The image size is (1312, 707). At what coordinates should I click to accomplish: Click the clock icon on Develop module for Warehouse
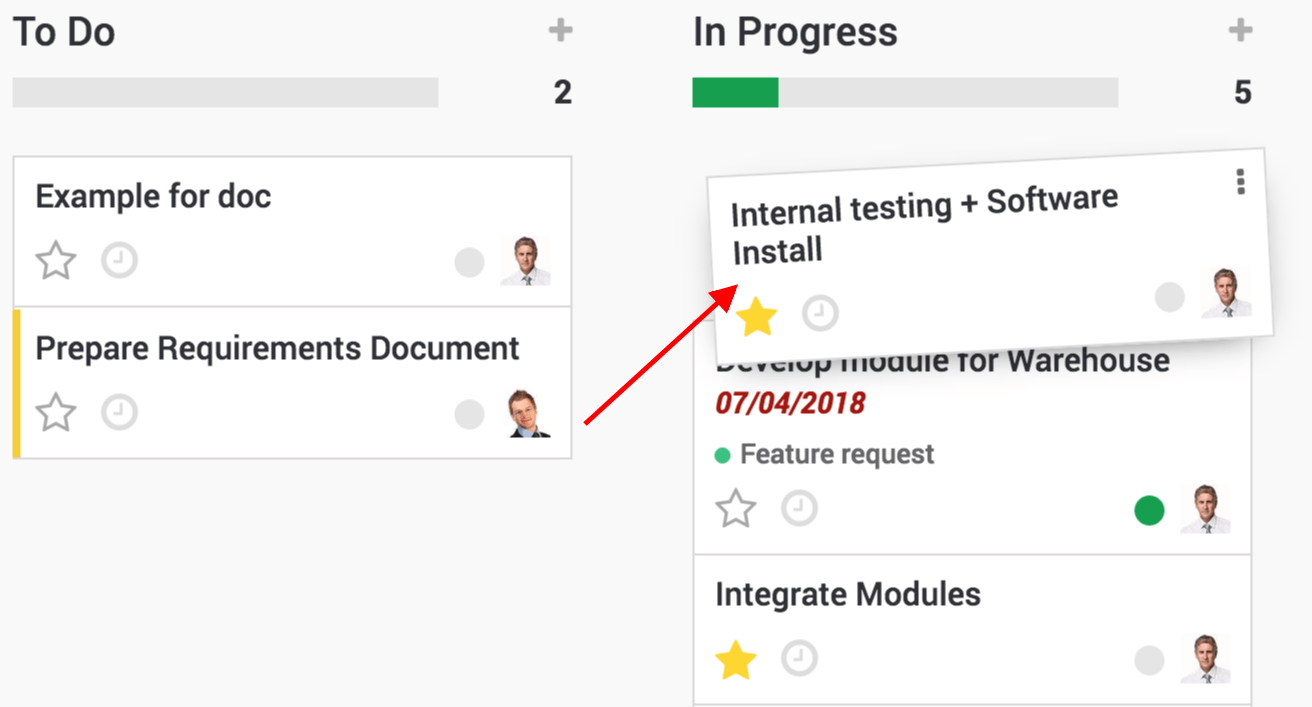tap(800, 508)
